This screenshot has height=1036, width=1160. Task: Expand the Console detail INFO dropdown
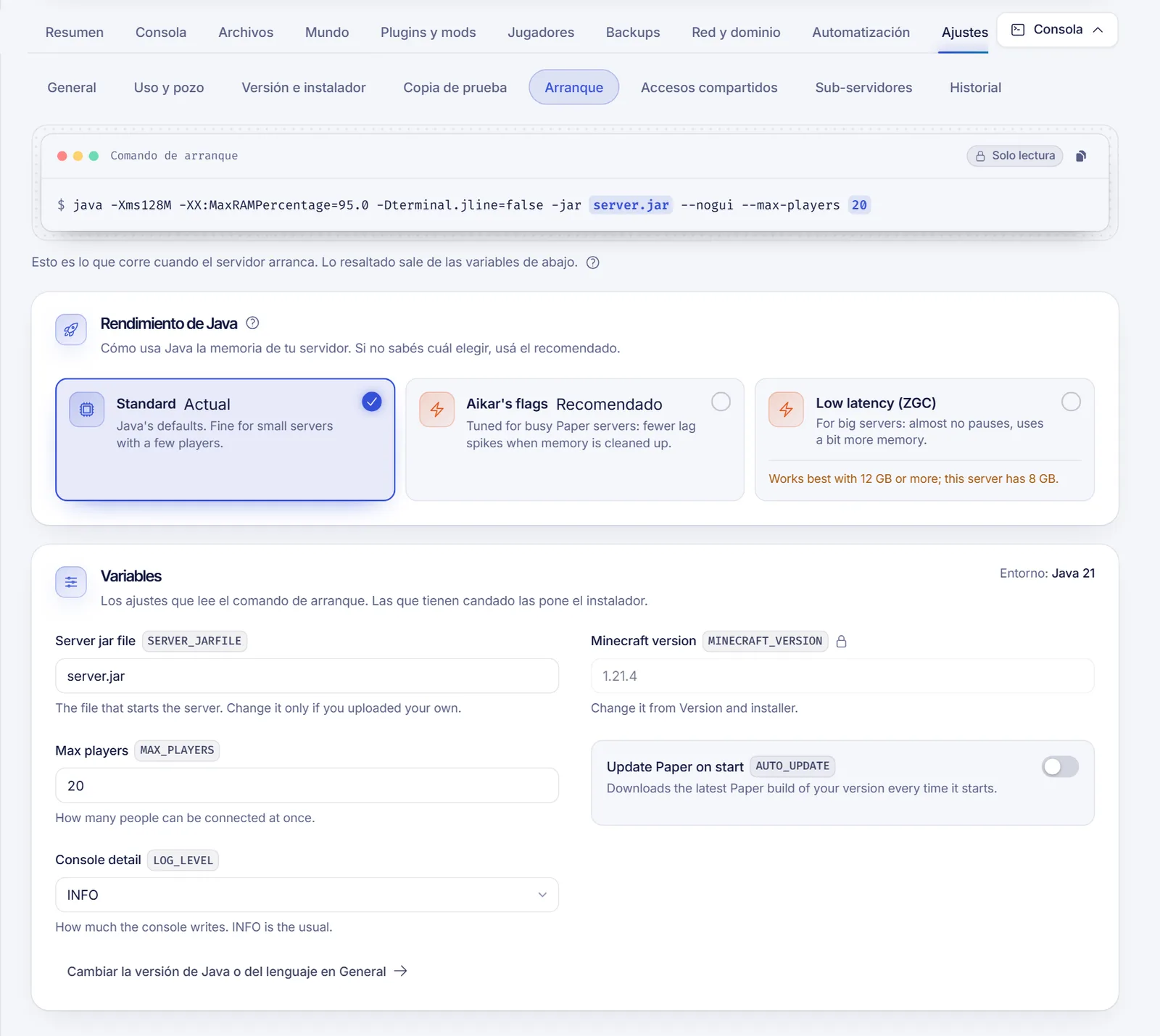(x=307, y=895)
